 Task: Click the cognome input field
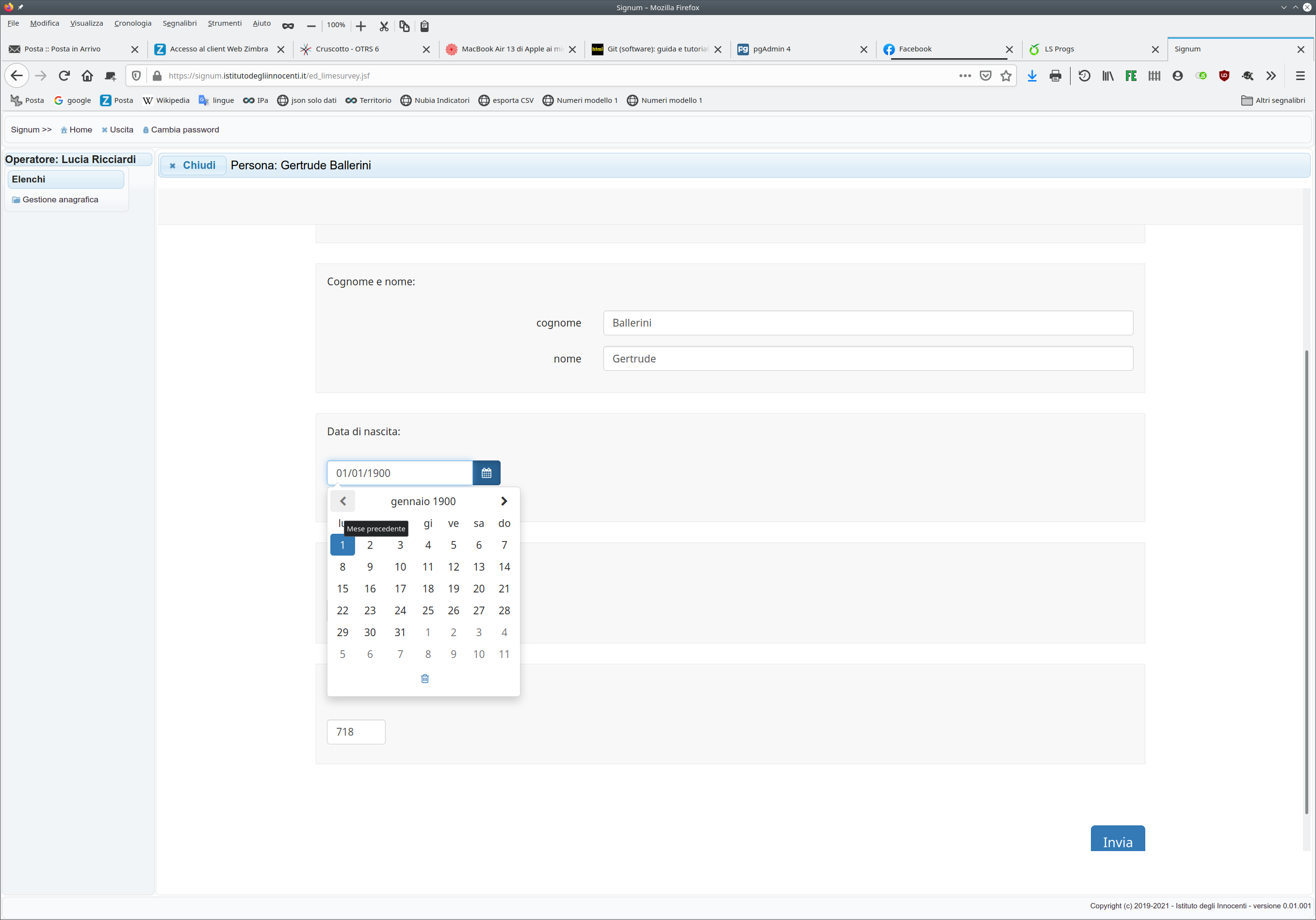(x=868, y=323)
